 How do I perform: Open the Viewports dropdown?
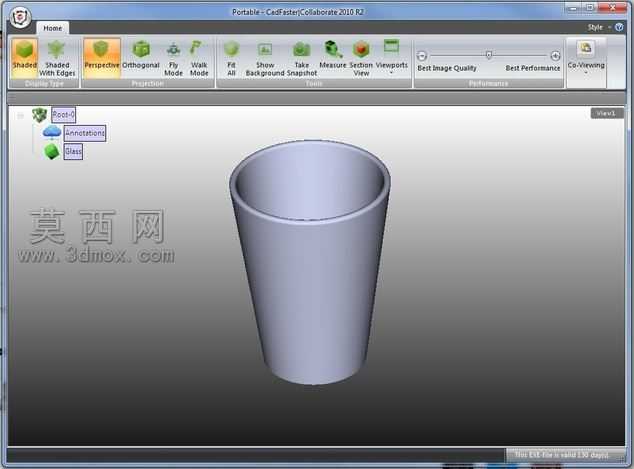[391, 58]
